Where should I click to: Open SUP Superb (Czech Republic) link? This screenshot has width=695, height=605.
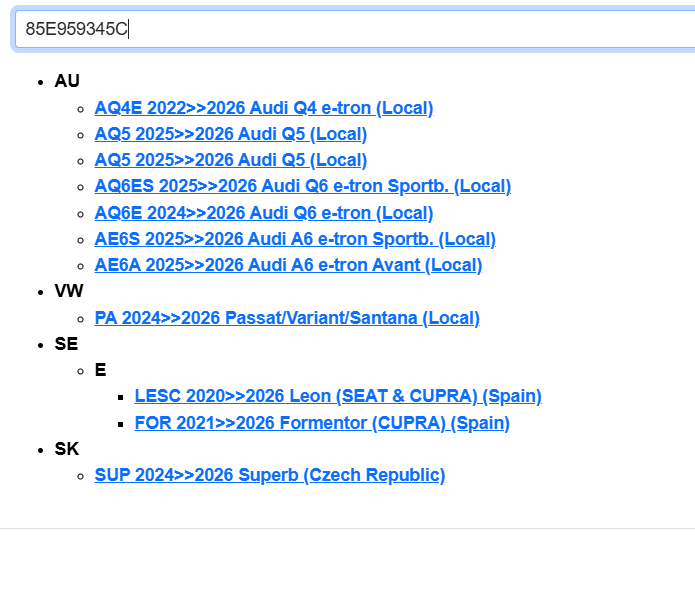(269, 475)
